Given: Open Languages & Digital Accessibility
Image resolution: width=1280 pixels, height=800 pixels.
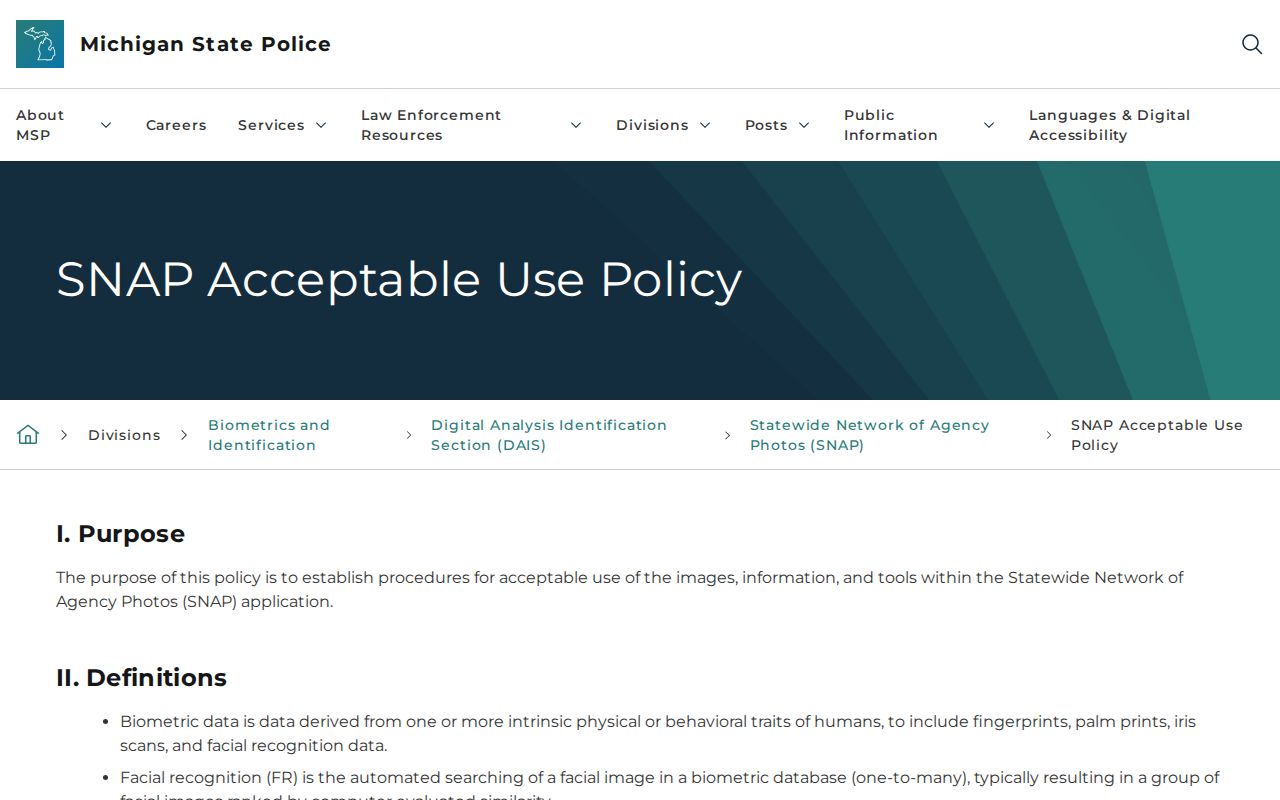Looking at the screenshot, I should (1110, 125).
